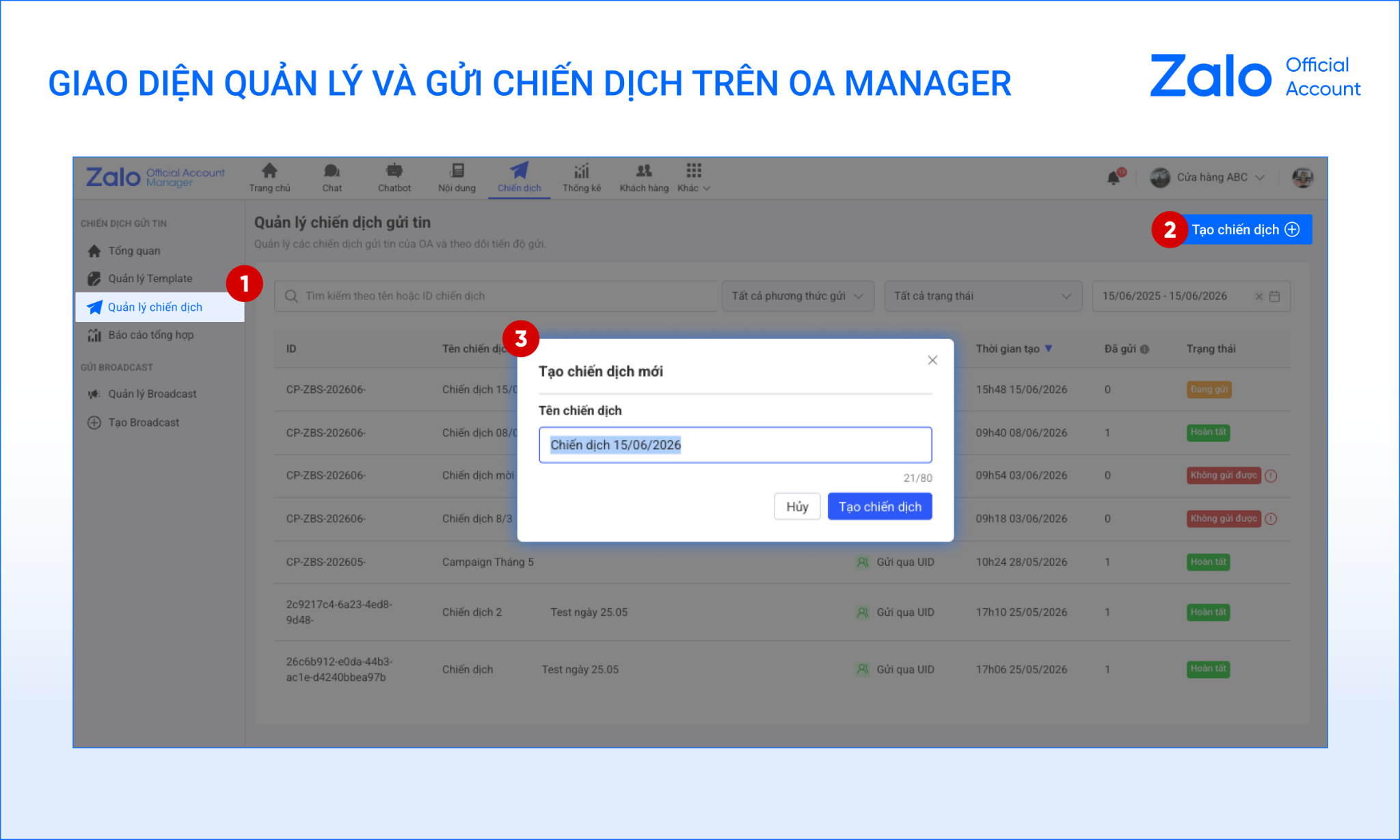Click the date range 15/06/2025 - 15/06/2026 field

tap(1191, 296)
